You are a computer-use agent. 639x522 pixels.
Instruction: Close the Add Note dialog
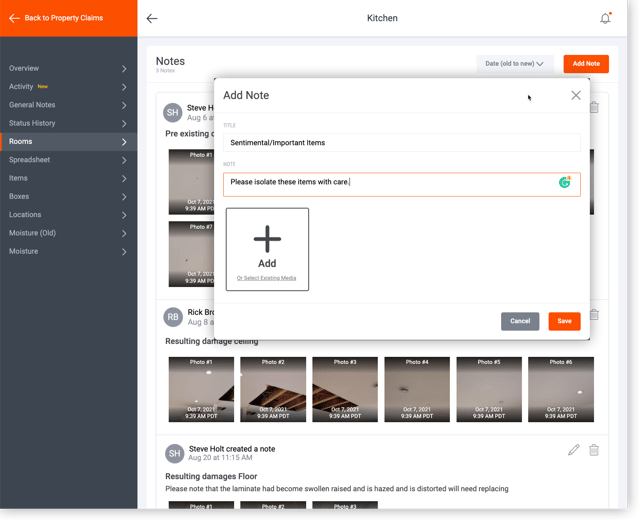pos(576,95)
